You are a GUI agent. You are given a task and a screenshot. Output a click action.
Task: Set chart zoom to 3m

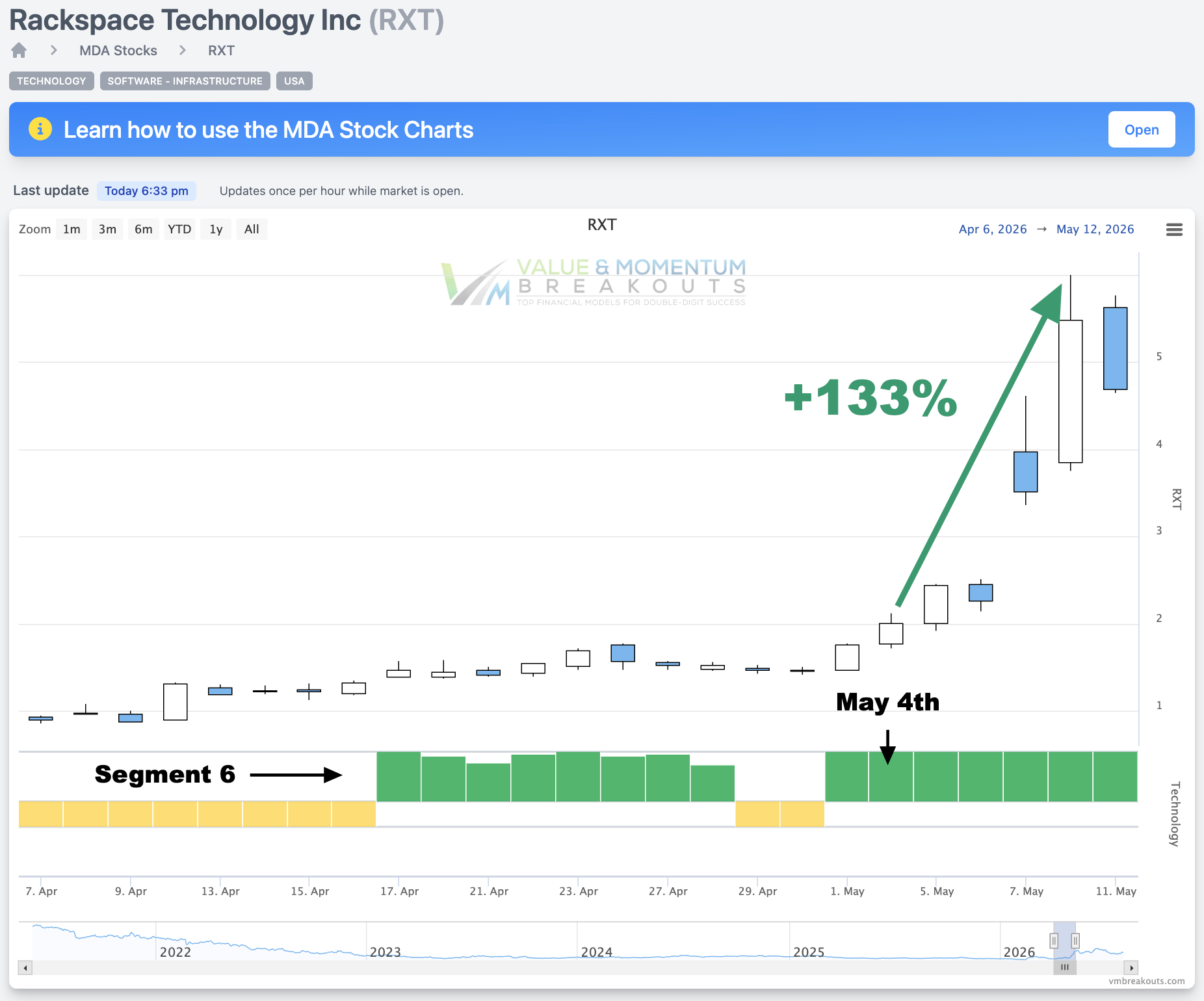107,229
